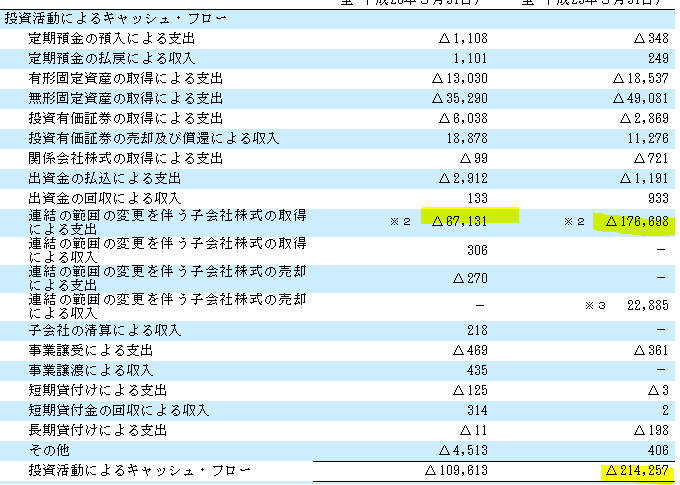Click the value △18,537
This screenshot has width=680, height=485.
coord(641,79)
